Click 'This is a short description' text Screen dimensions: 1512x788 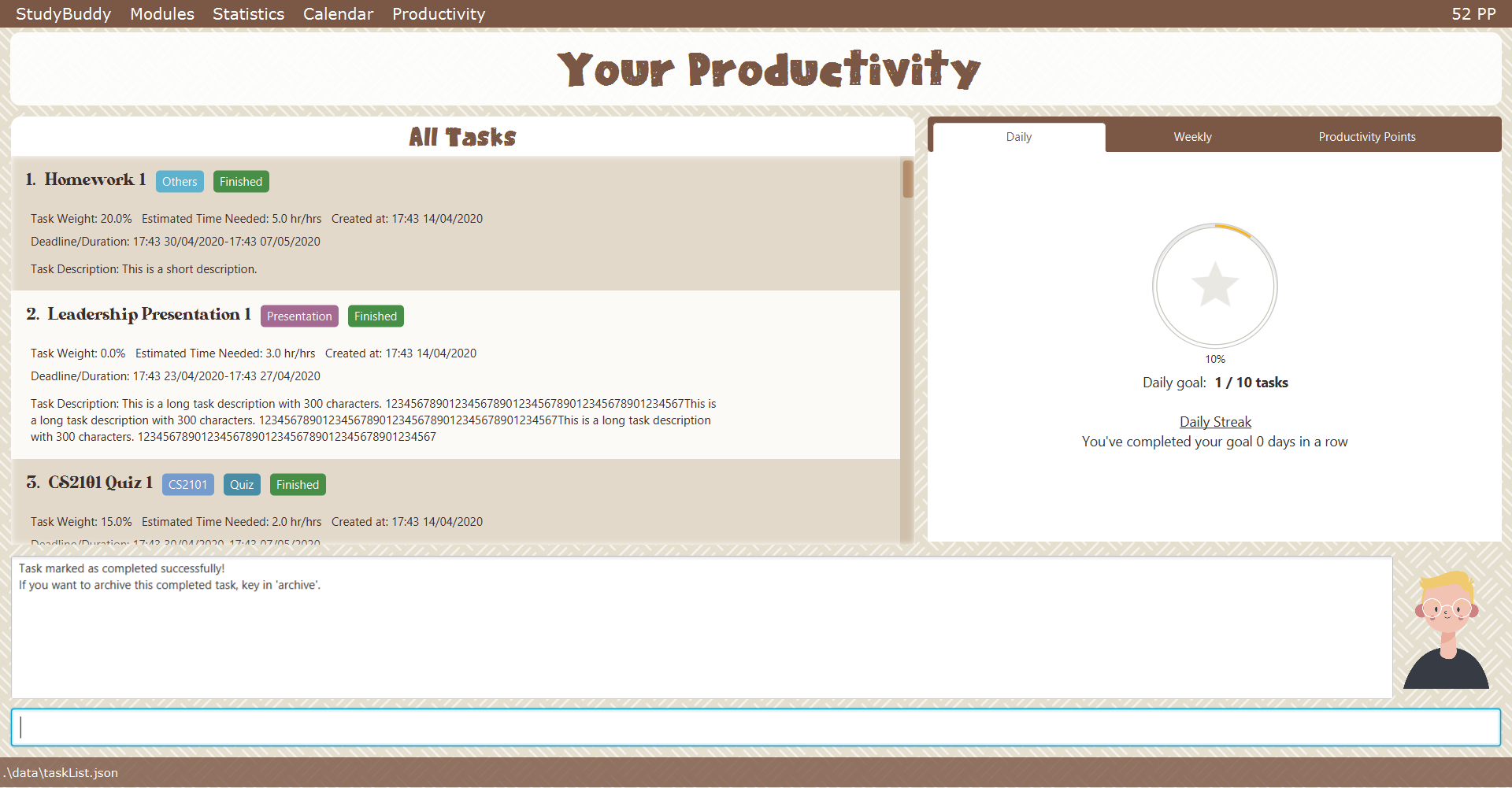[x=189, y=269]
